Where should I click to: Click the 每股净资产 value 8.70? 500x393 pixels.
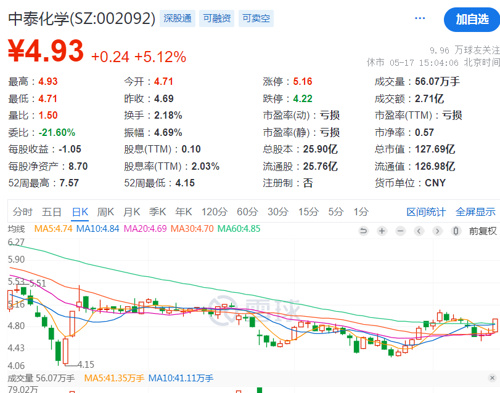pos(78,166)
